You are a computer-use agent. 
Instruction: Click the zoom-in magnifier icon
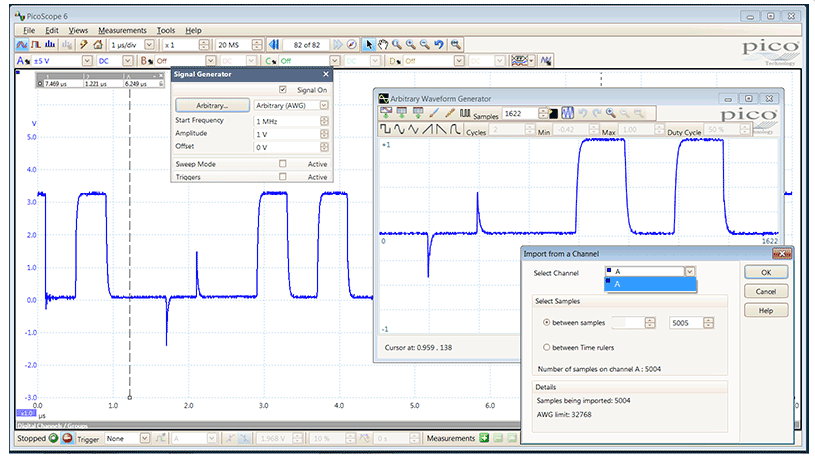pyautogui.click(x=411, y=45)
